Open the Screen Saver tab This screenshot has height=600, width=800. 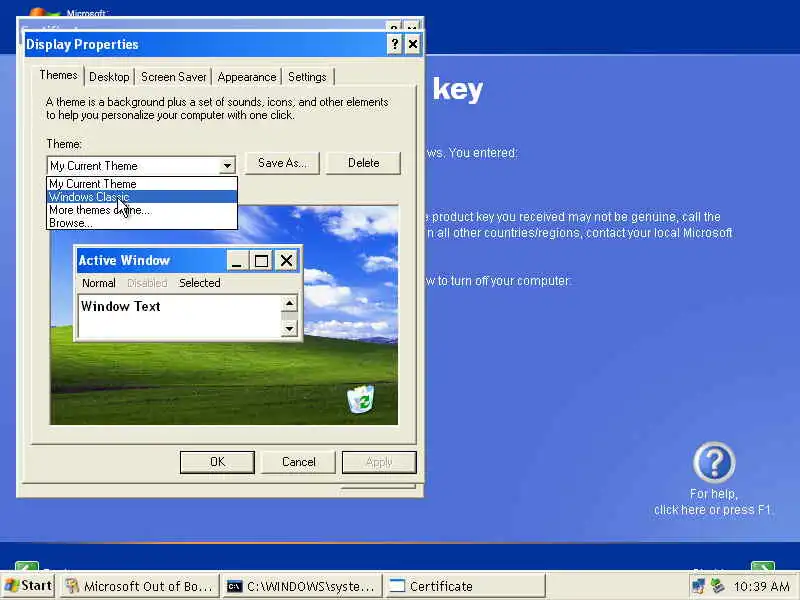pyautogui.click(x=173, y=77)
